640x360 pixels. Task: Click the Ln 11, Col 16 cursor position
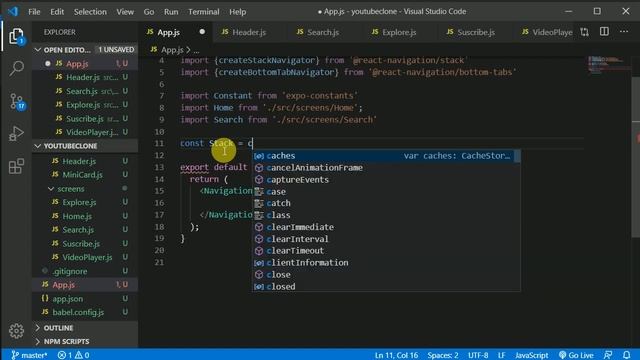[396, 355]
